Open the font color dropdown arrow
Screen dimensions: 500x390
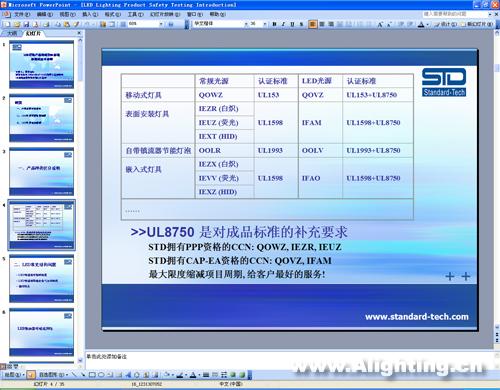[427, 24]
